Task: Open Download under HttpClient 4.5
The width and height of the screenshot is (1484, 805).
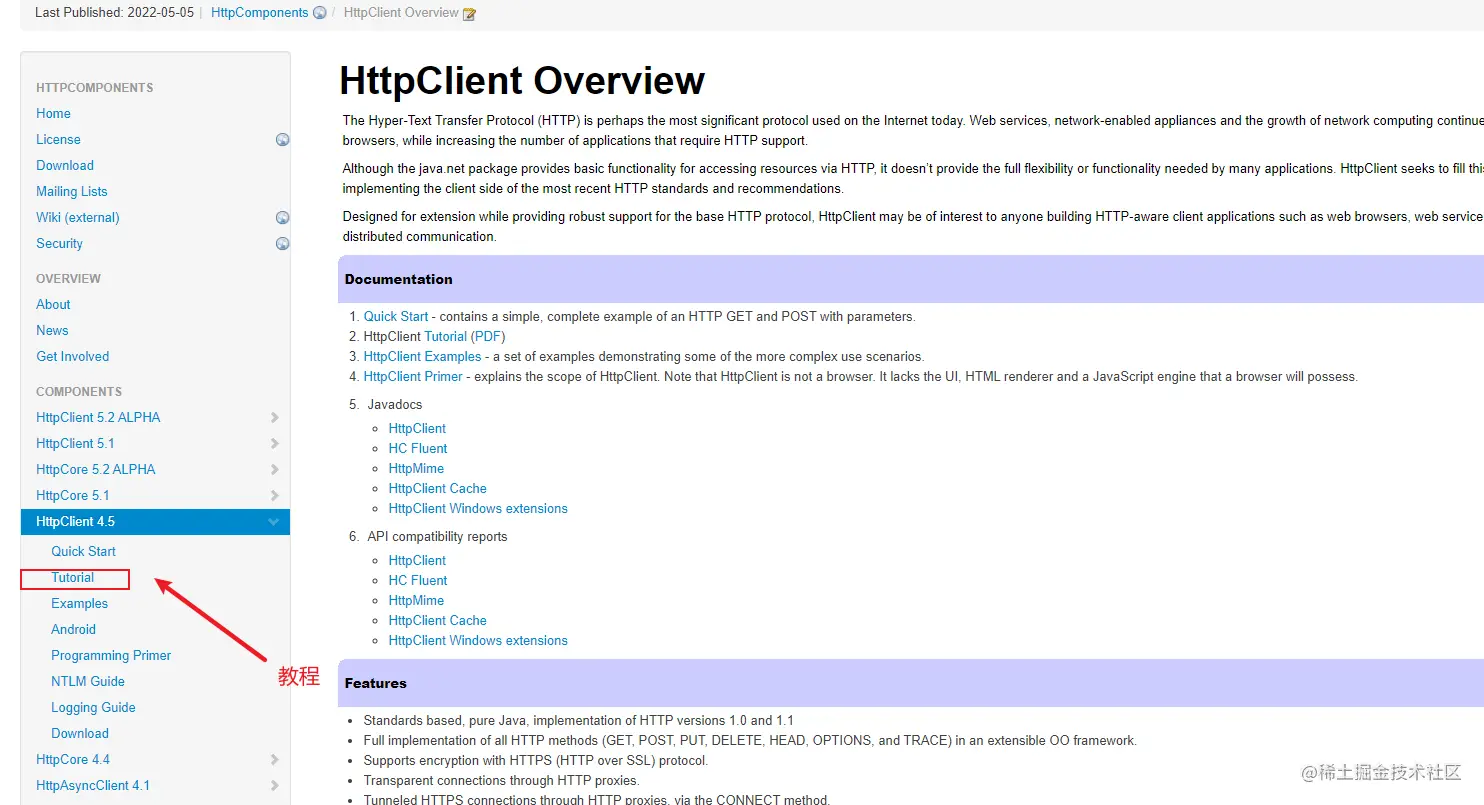Action: click(80, 733)
